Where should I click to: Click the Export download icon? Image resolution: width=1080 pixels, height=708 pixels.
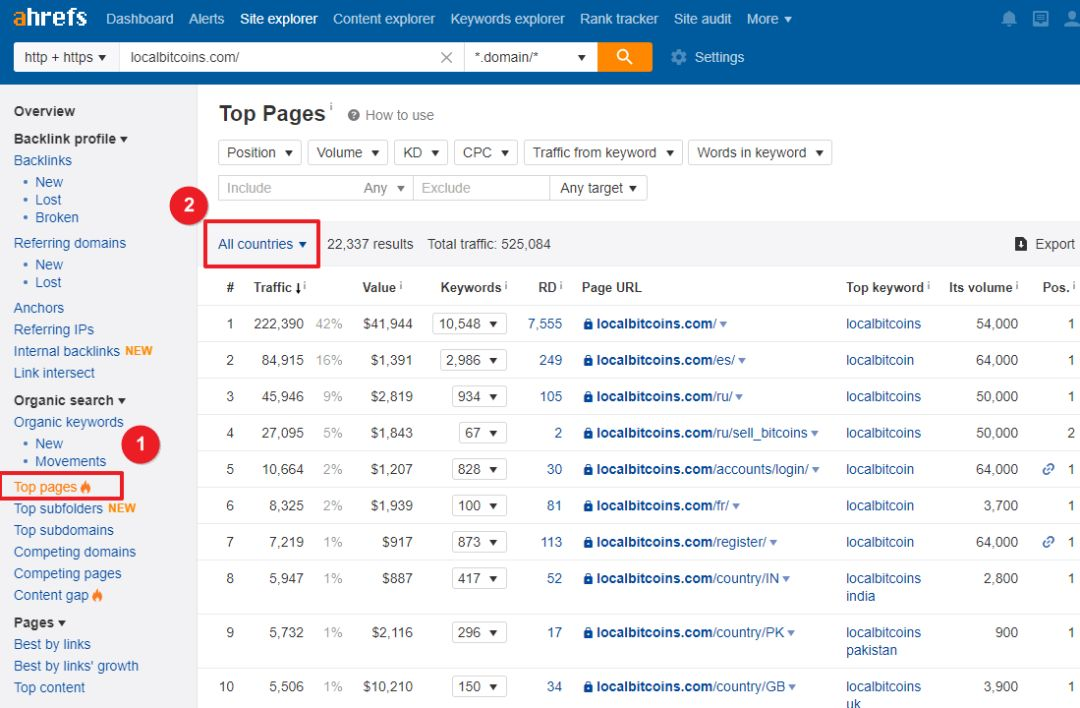tap(1021, 244)
